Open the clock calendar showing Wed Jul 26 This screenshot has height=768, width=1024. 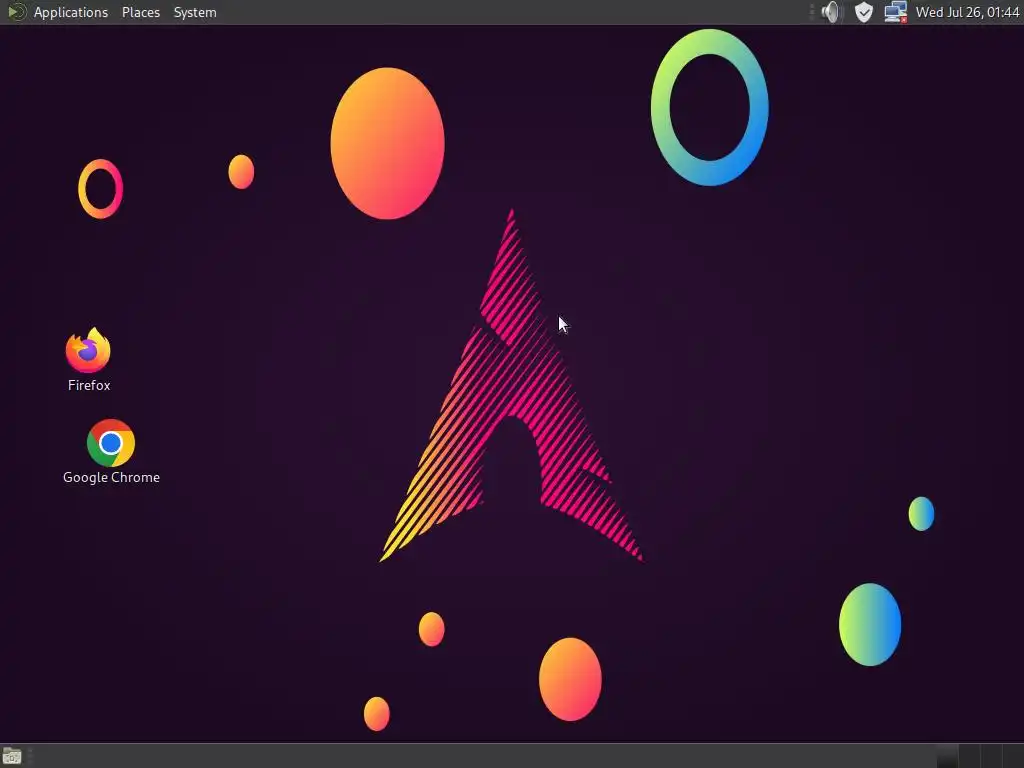click(x=967, y=12)
